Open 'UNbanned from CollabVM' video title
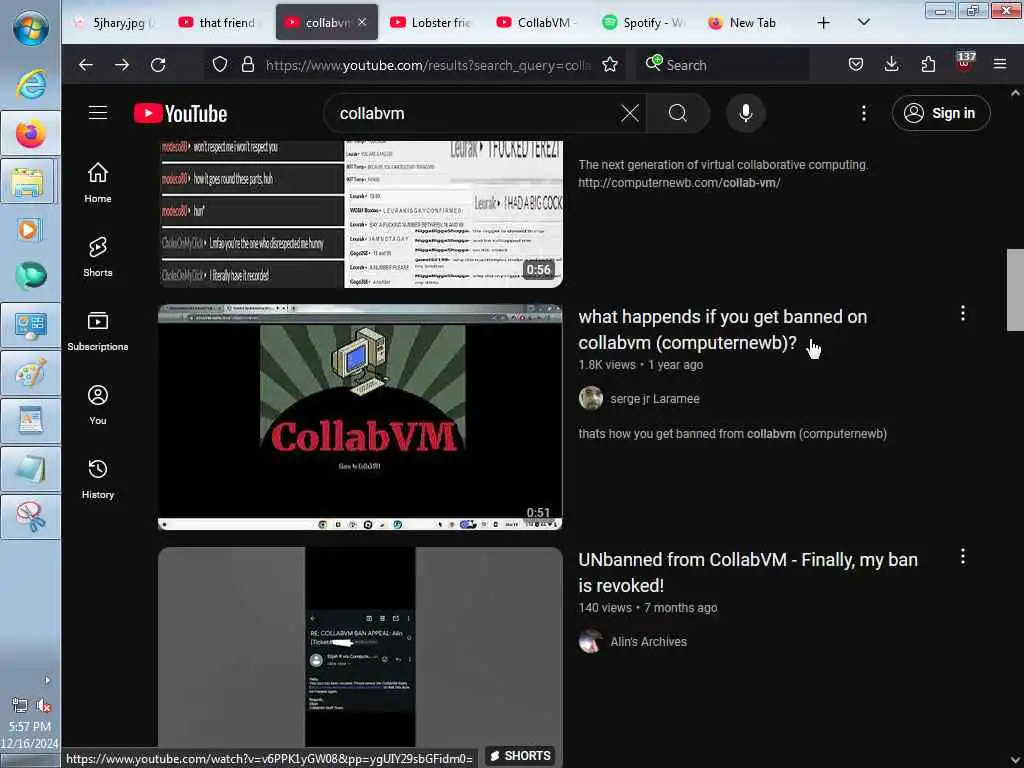Image resolution: width=1024 pixels, height=768 pixels. (748, 572)
